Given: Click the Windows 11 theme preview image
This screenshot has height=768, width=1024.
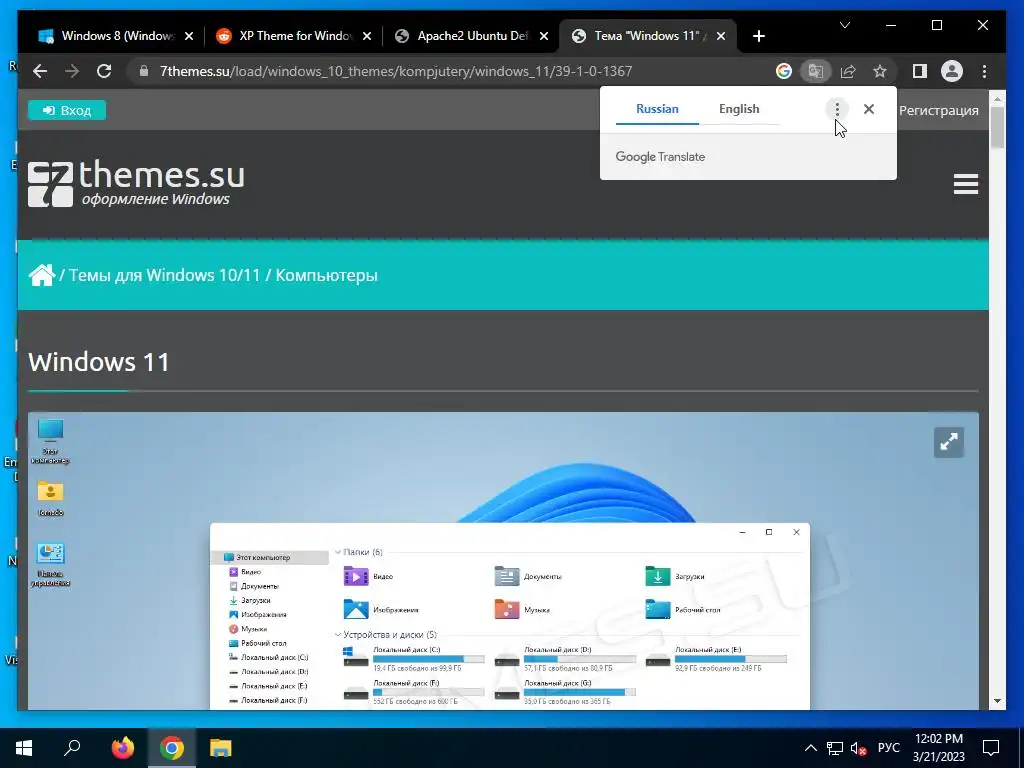Looking at the screenshot, I should click(x=503, y=560).
